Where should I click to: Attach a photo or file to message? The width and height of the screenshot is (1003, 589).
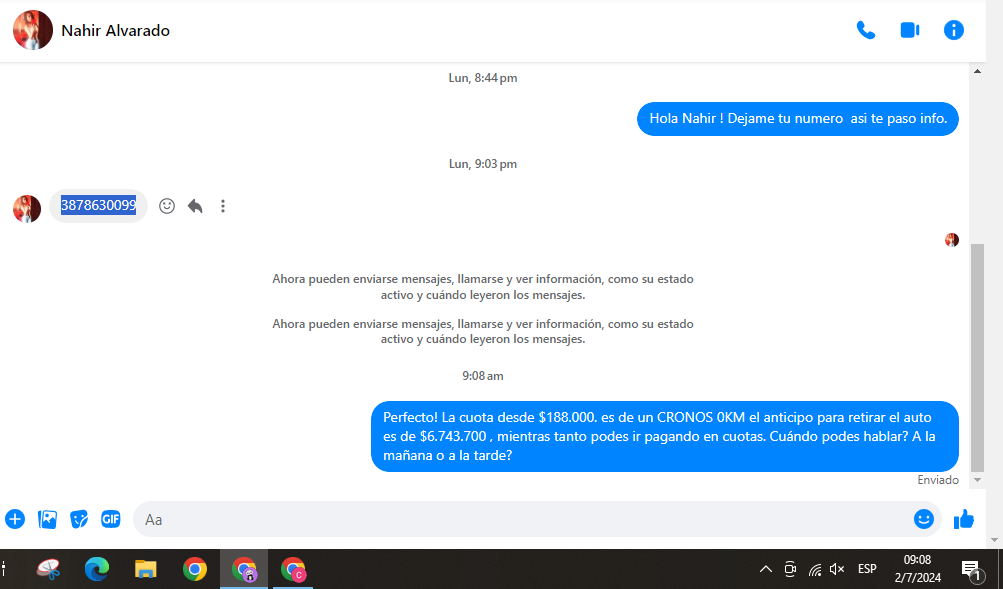47,519
